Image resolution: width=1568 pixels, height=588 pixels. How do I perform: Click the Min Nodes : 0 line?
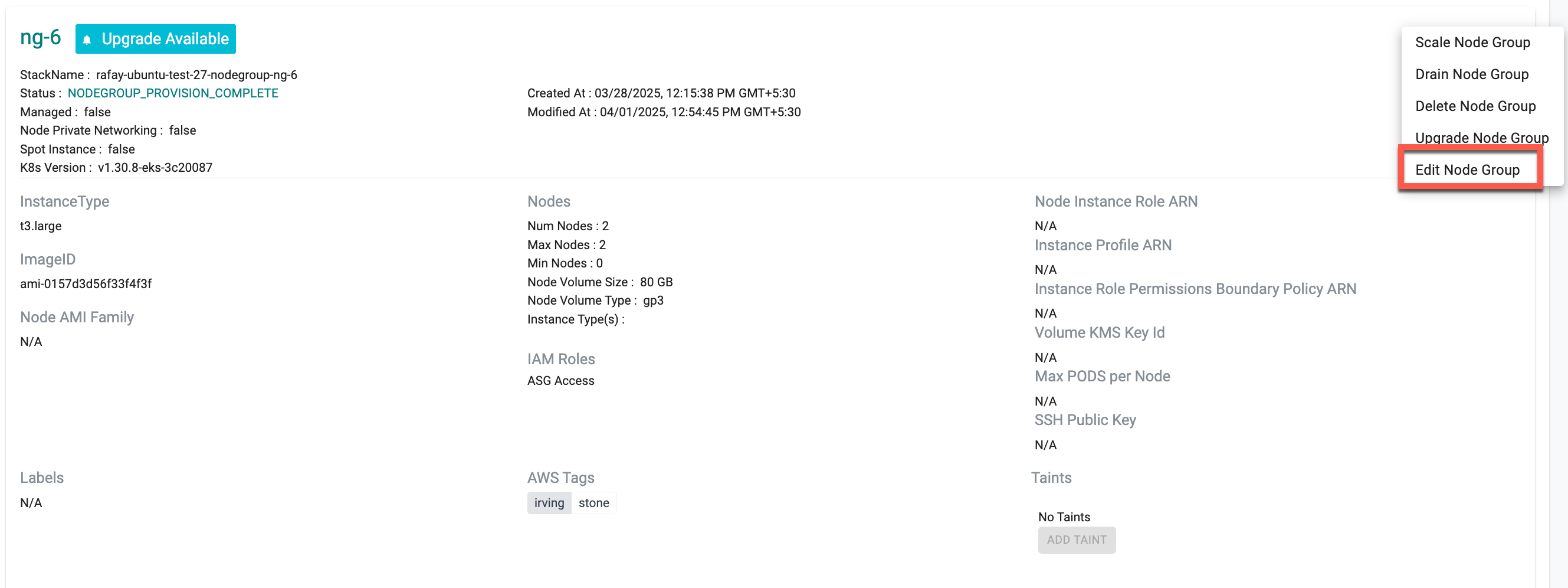[565, 263]
